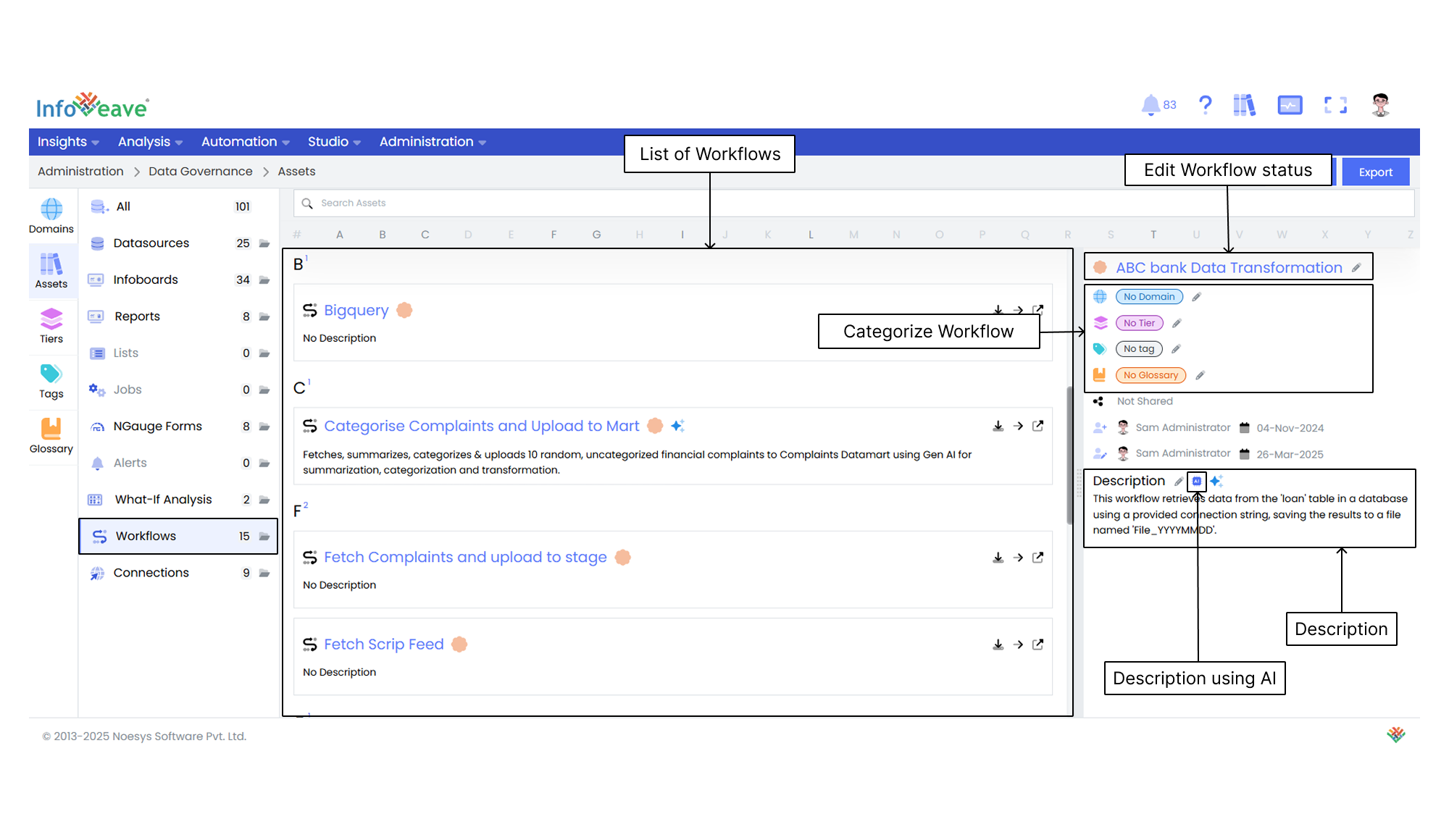Open the user profile avatar

(1380, 105)
